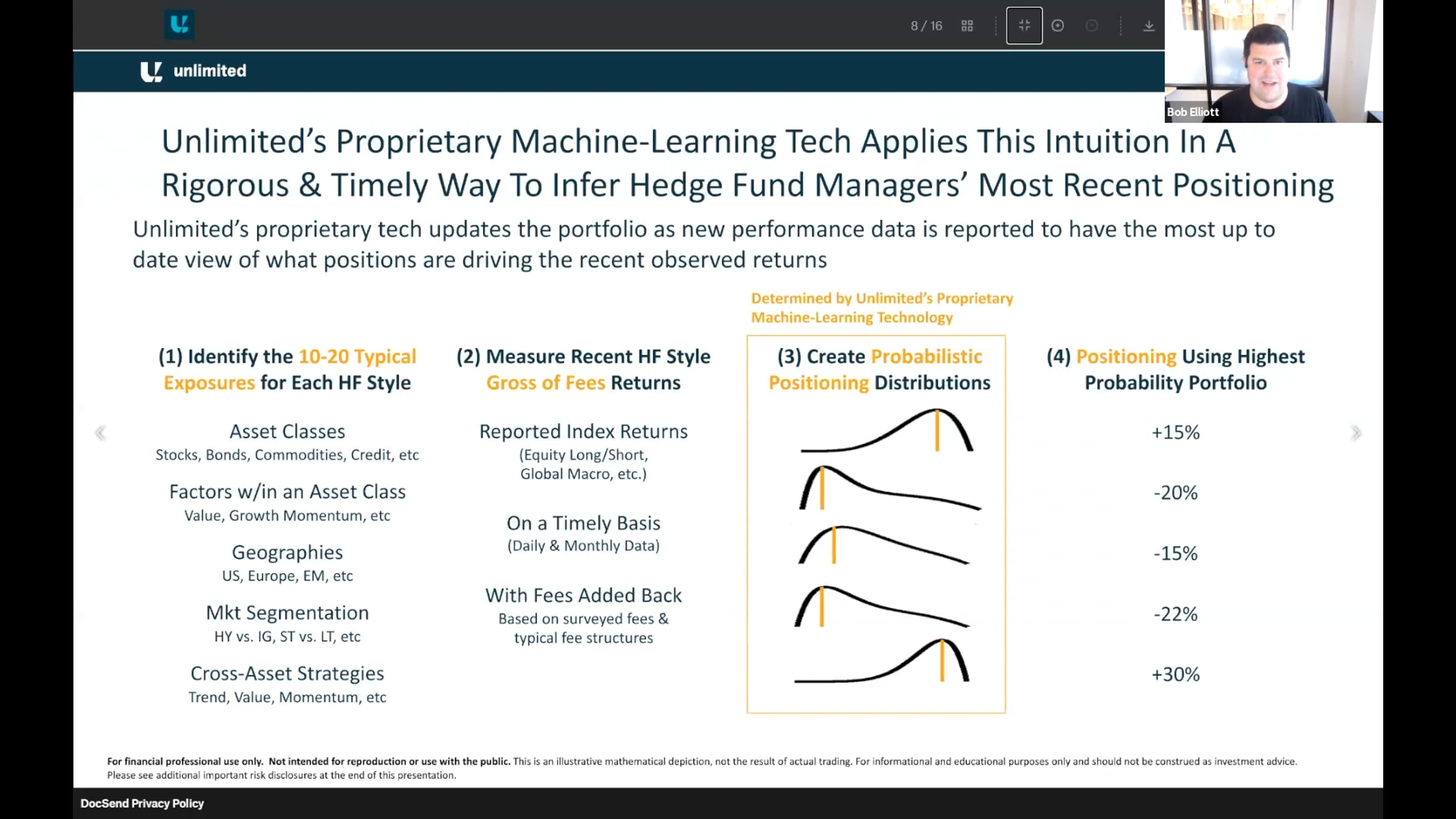
Task: Click the Bob Elliott name label
Action: click(1192, 112)
